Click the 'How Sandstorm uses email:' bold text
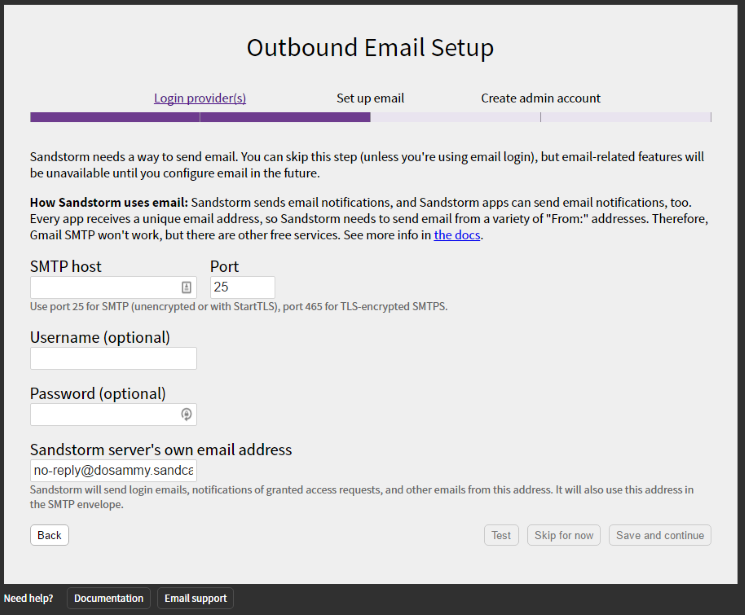 tap(109, 202)
